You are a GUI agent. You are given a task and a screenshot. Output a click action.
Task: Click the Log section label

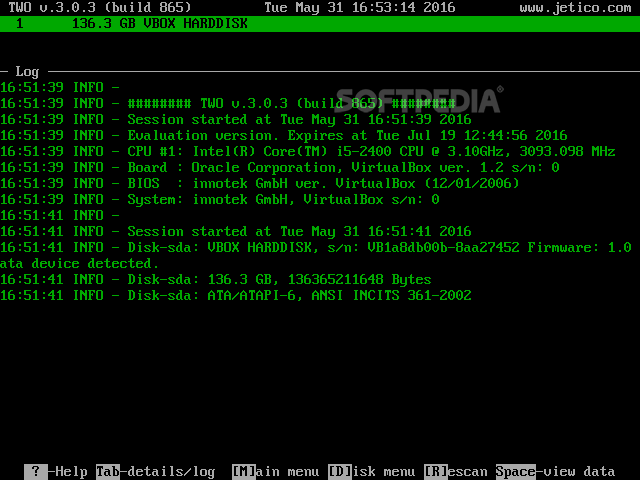tap(27, 72)
